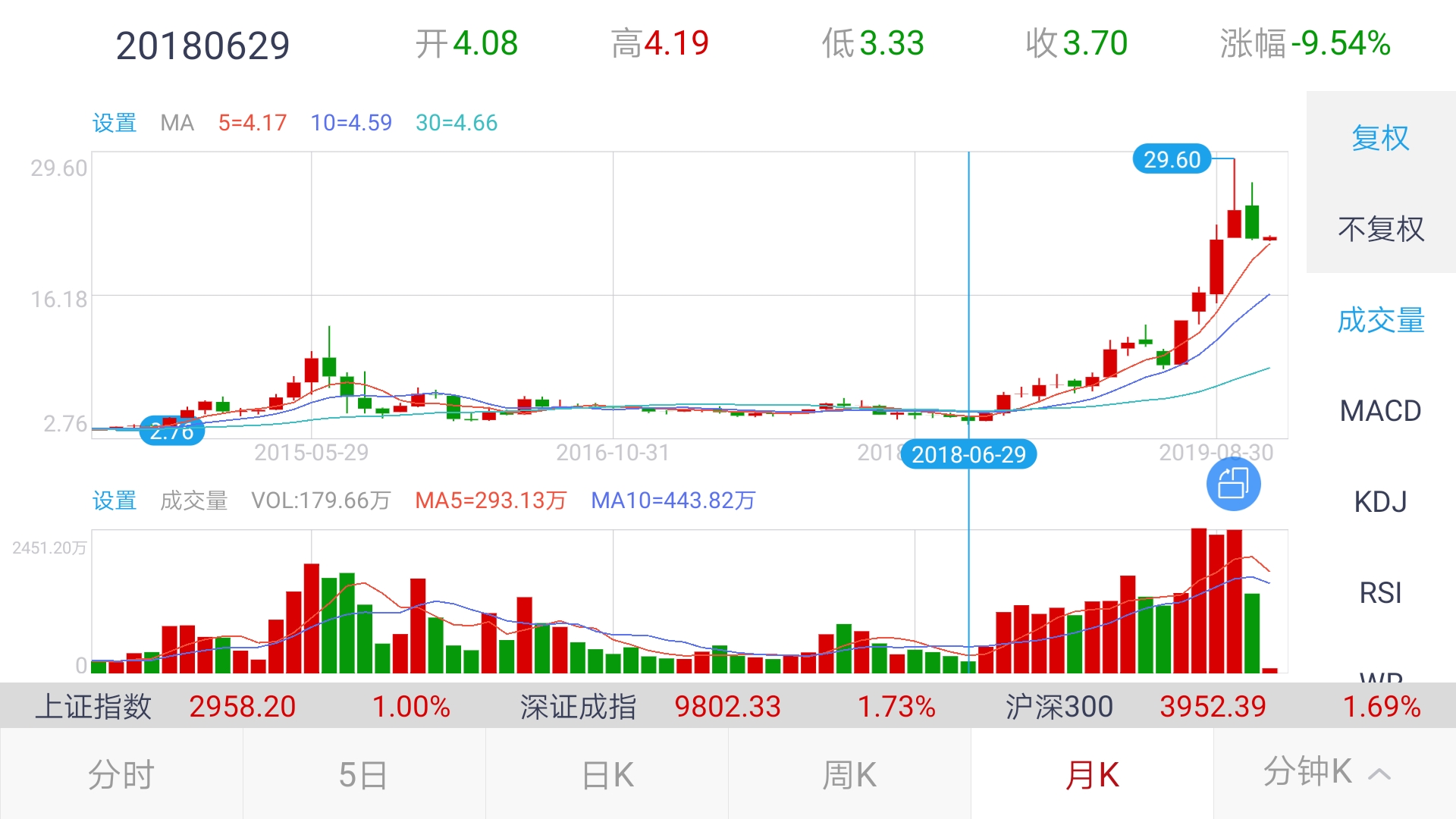
Task: Tap the 2018-06-29 crosshair date marker
Action: [x=968, y=454]
